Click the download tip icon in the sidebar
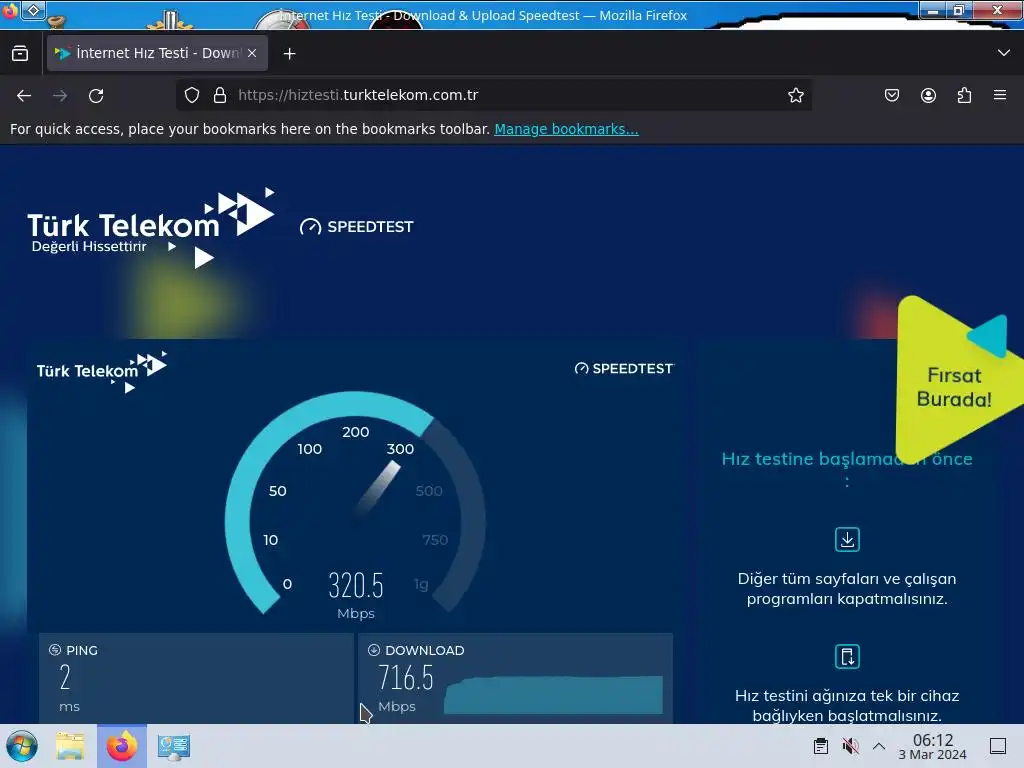The width and height of the screenshot is (1024, 768). 847,539
